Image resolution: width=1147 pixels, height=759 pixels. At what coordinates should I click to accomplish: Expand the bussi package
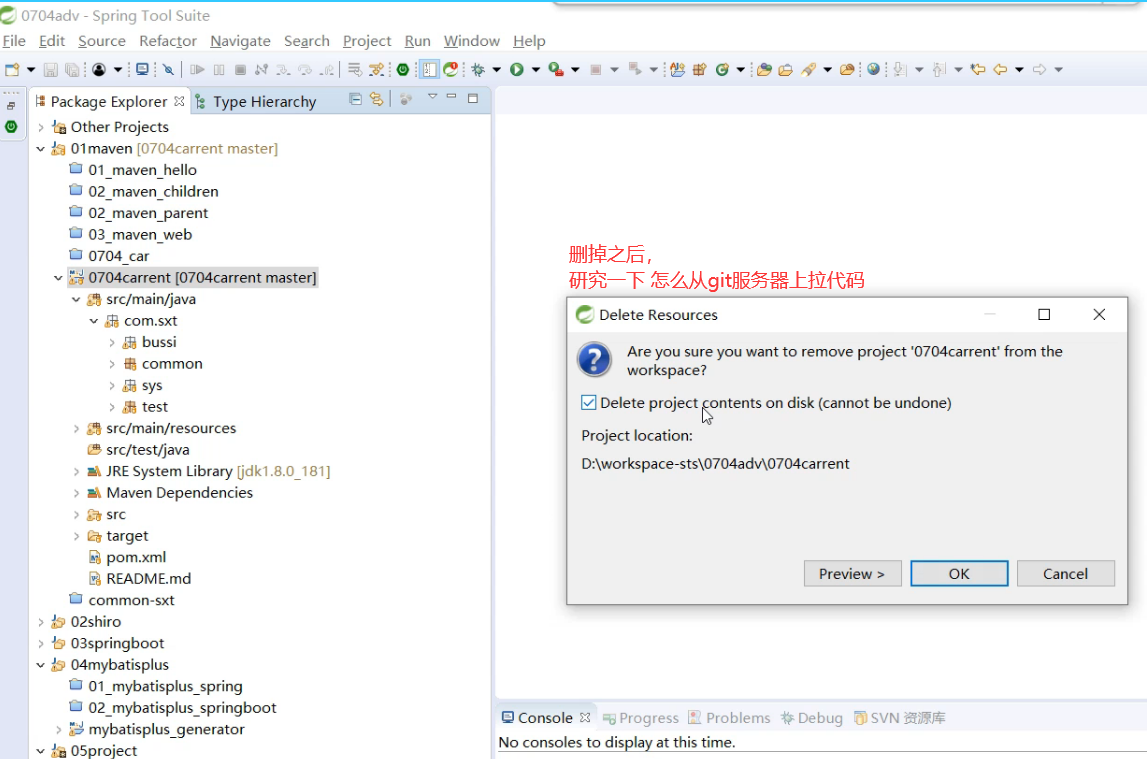pyautogui.click(x=112, y=342)
